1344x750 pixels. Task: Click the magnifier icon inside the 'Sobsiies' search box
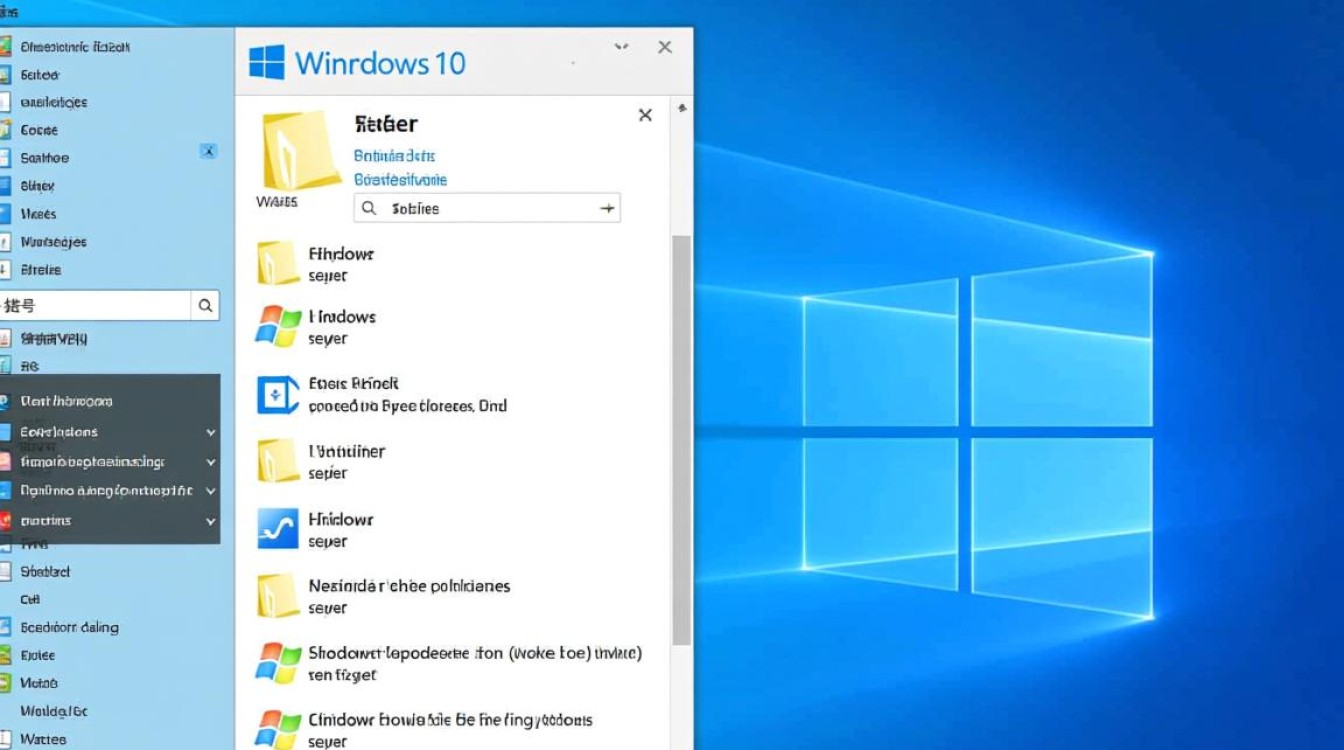pos(369,207)
